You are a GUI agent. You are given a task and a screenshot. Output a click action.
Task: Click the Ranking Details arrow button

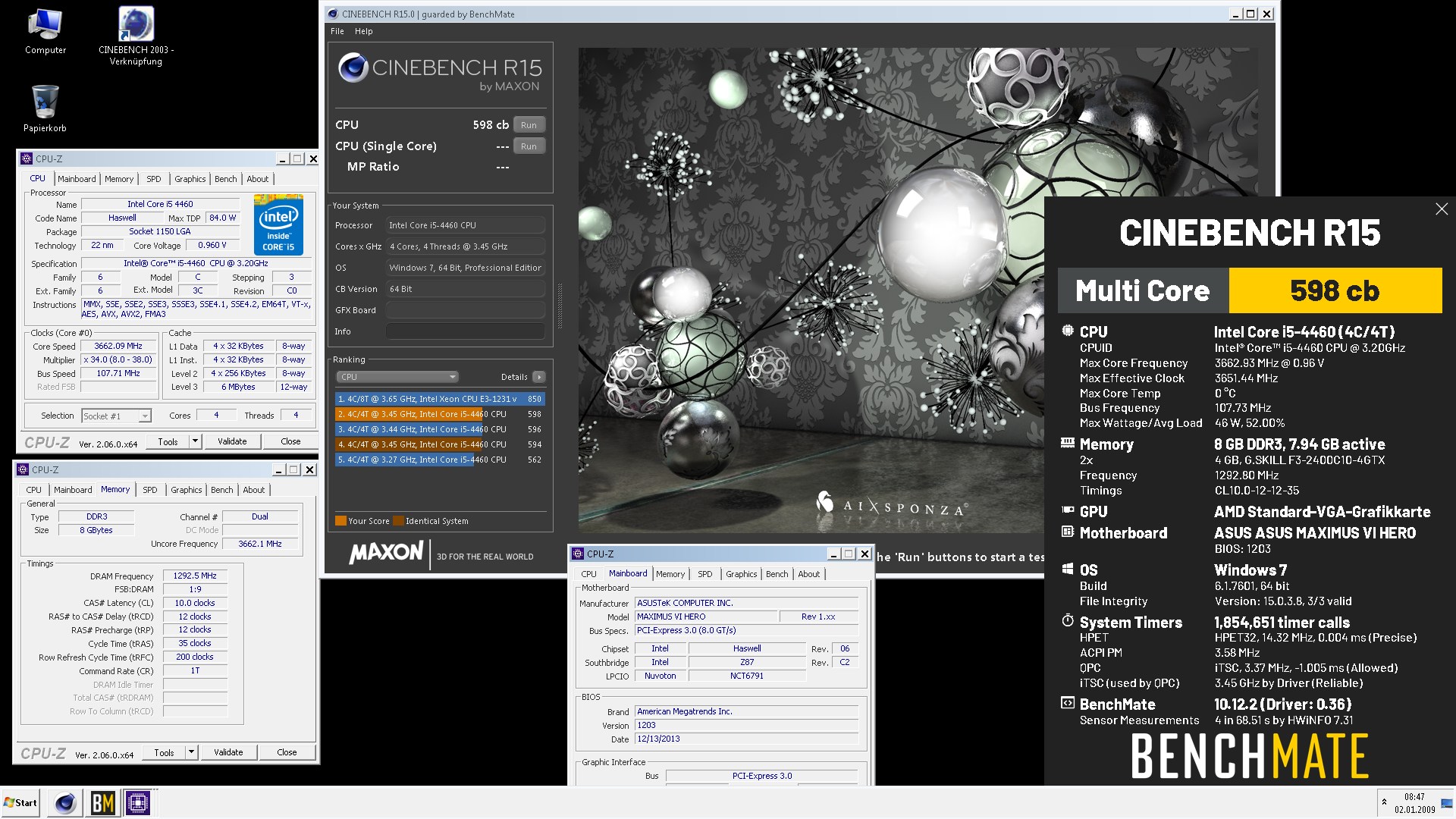[538, 377]
